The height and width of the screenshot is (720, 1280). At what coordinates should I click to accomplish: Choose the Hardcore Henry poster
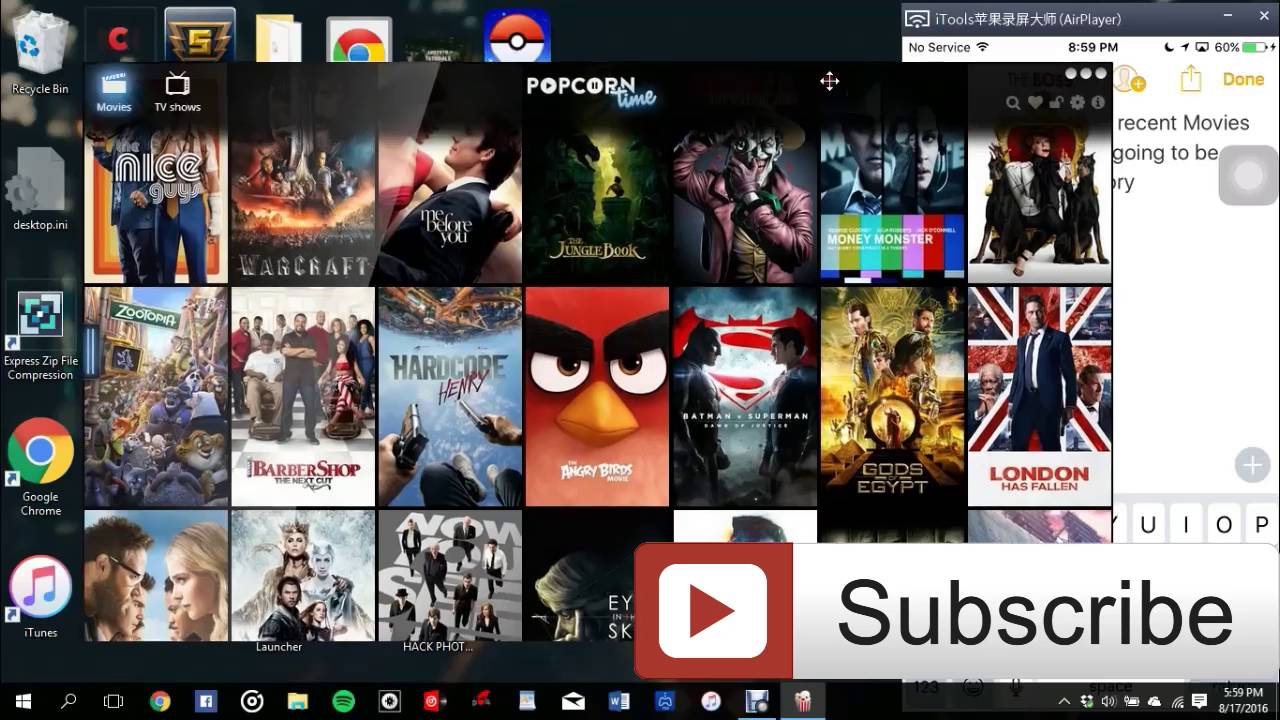(450, 397)
